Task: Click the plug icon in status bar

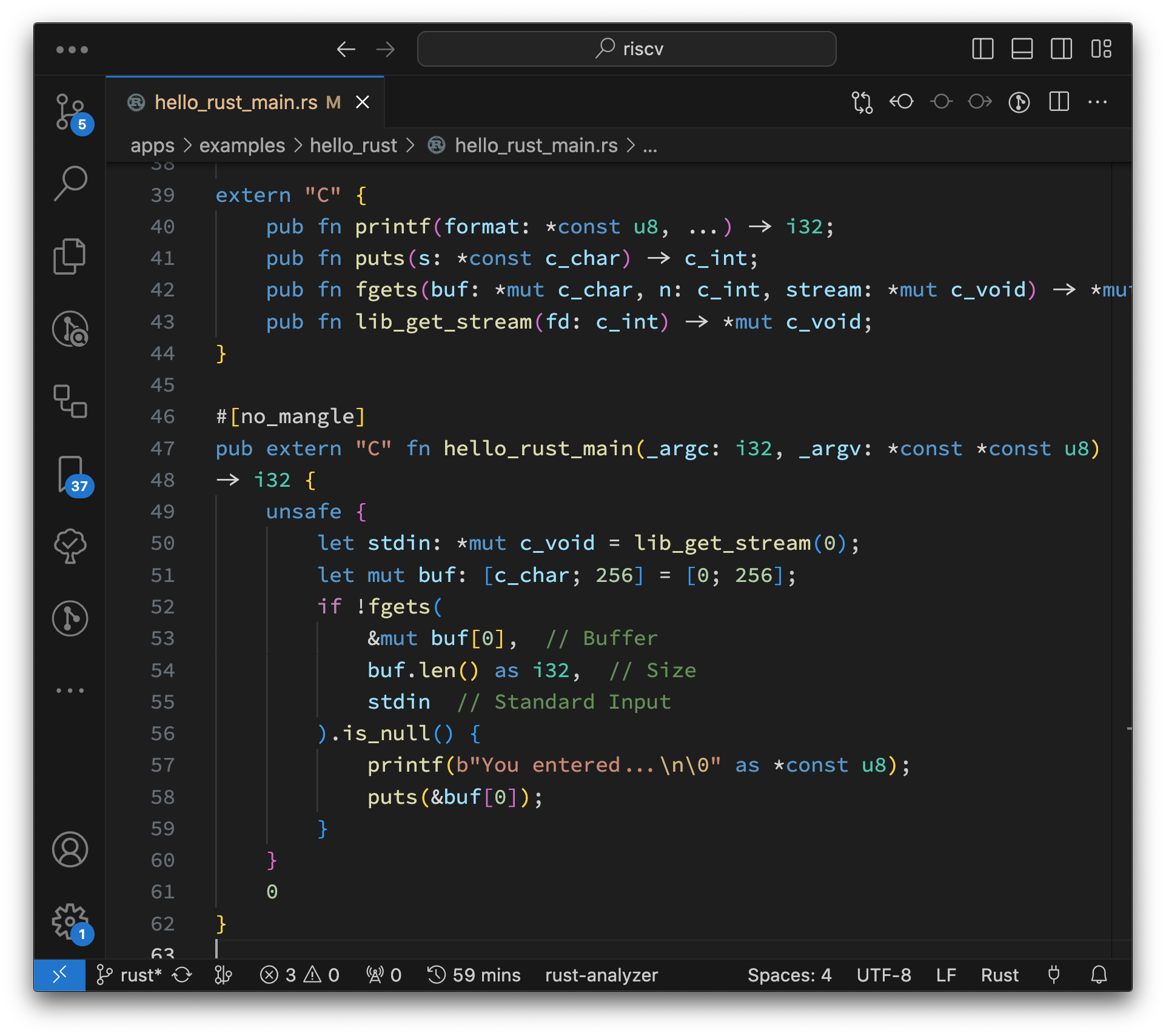Action: click(x=1054, y=975)
